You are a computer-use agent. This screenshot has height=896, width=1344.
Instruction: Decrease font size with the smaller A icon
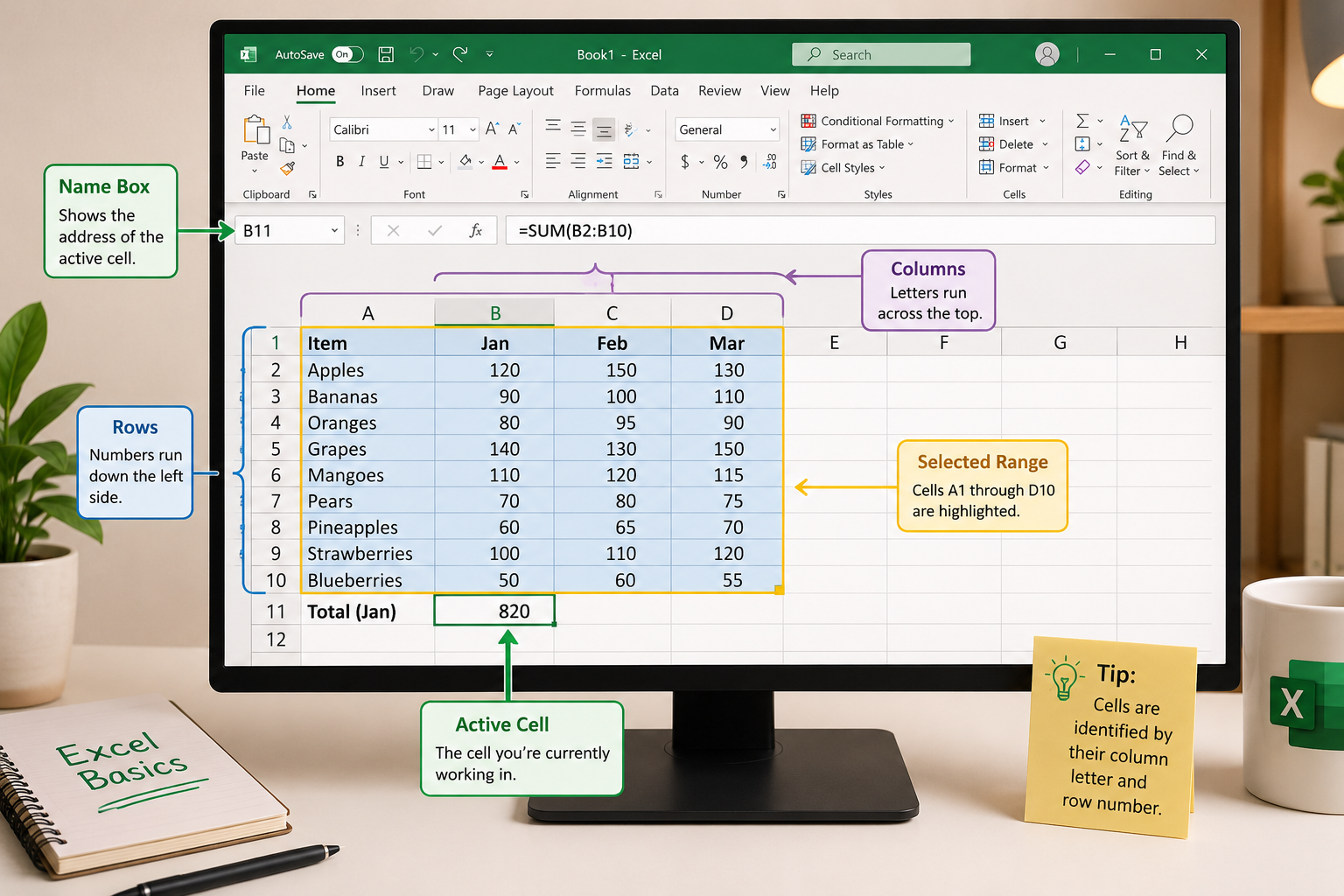pos(514,129)
